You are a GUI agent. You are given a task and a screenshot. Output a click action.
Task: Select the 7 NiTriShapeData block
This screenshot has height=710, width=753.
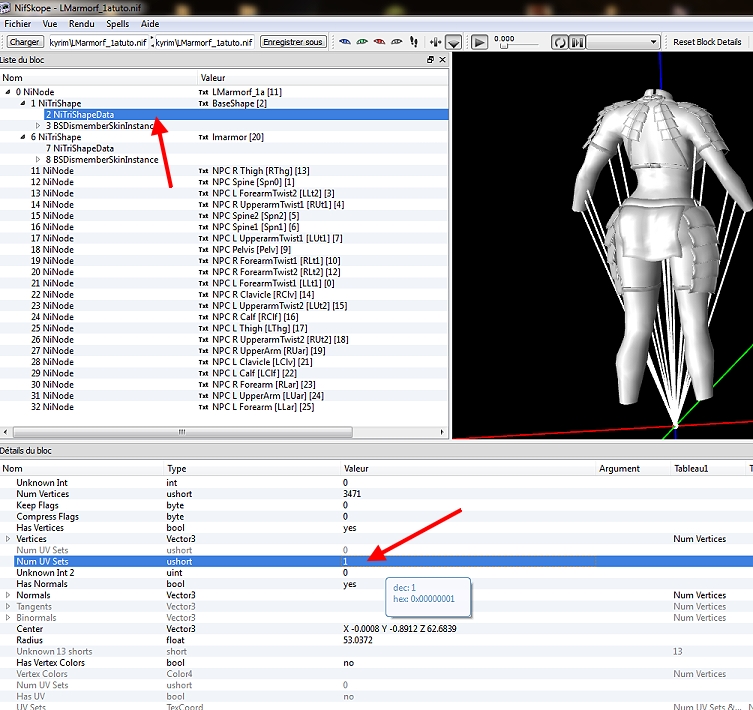[x=80, y=148]
